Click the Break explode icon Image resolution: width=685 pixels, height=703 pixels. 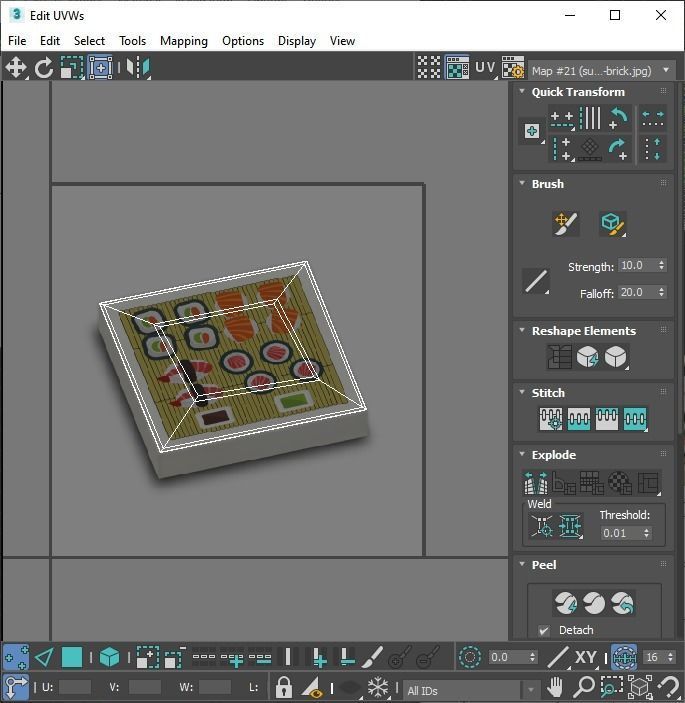click(x=536, y=482)
